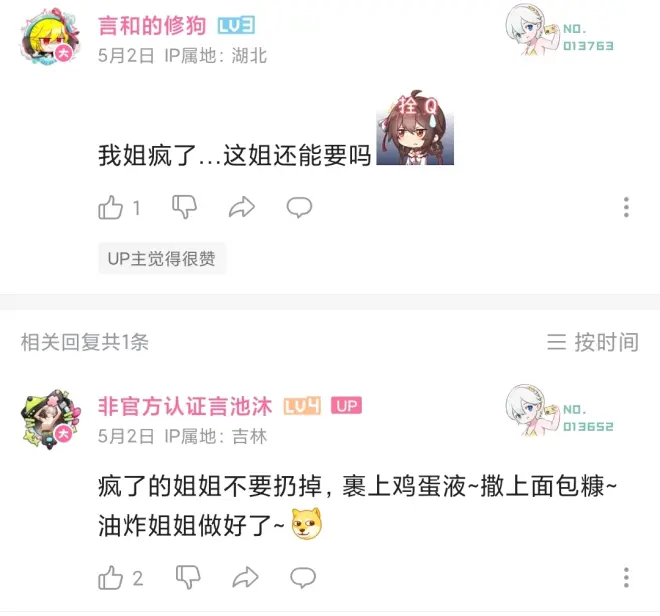Screen dimensions: 660x616
Task: Reply to 非官方认证言池沐 via bubble icon
Action: coord(303,578)
